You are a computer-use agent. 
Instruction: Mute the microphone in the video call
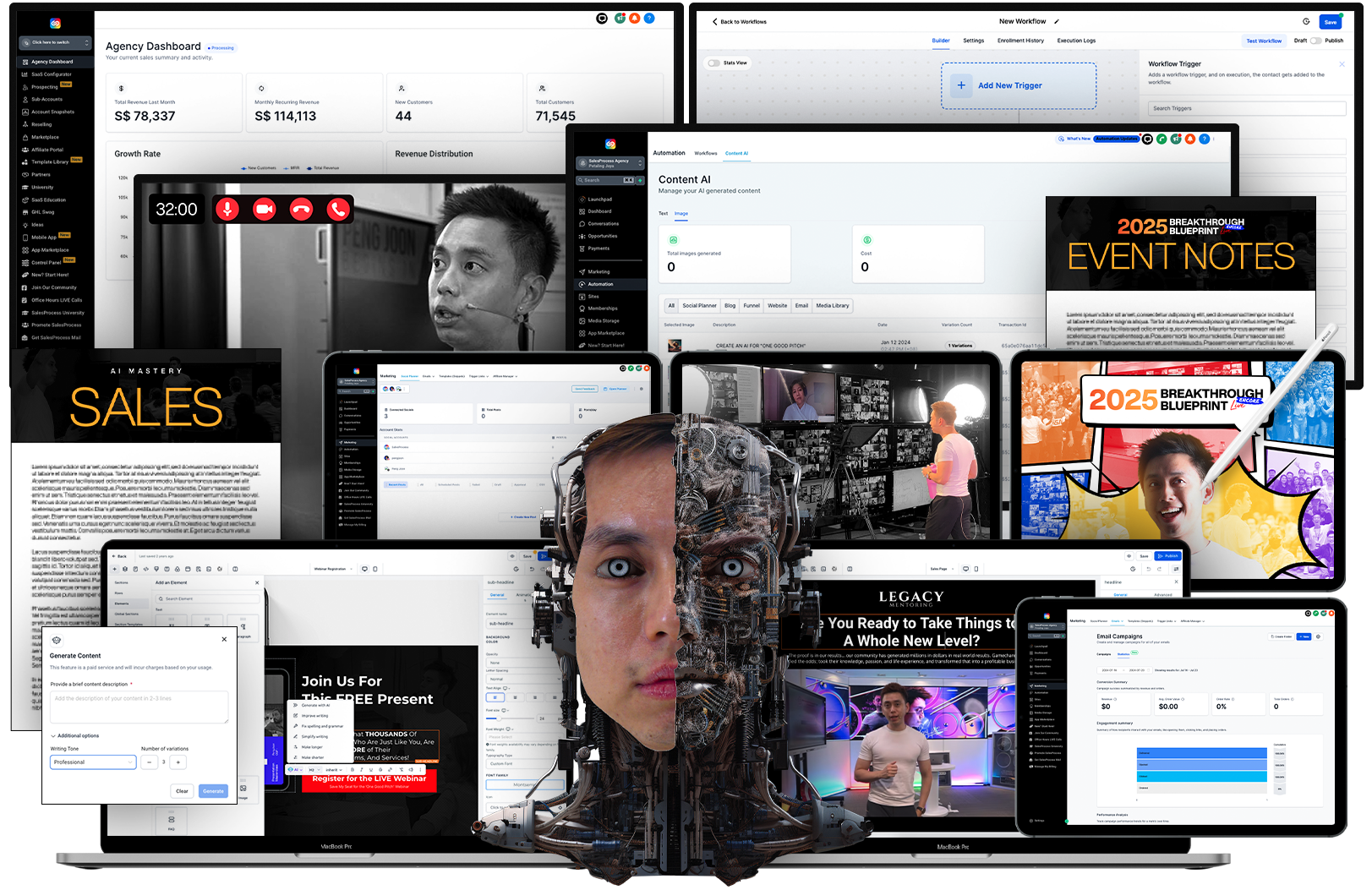coord(227,210)
